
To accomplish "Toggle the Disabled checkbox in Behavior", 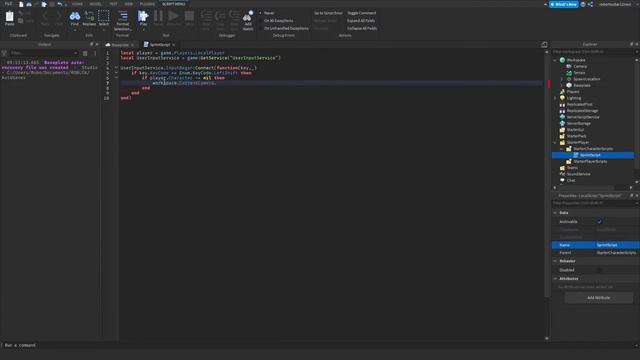I will (599, 270).
